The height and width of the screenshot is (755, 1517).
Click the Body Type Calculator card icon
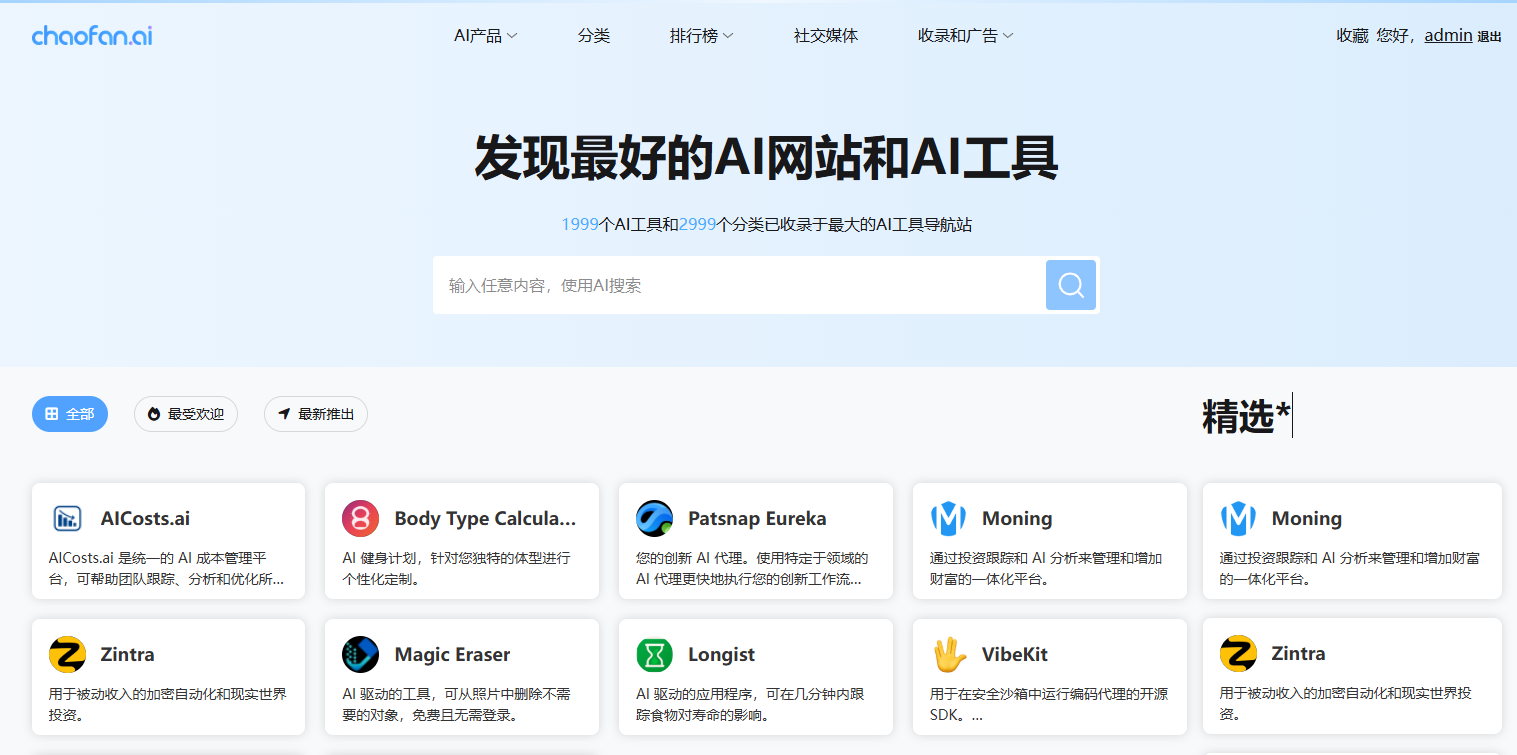tap(360, 518)
